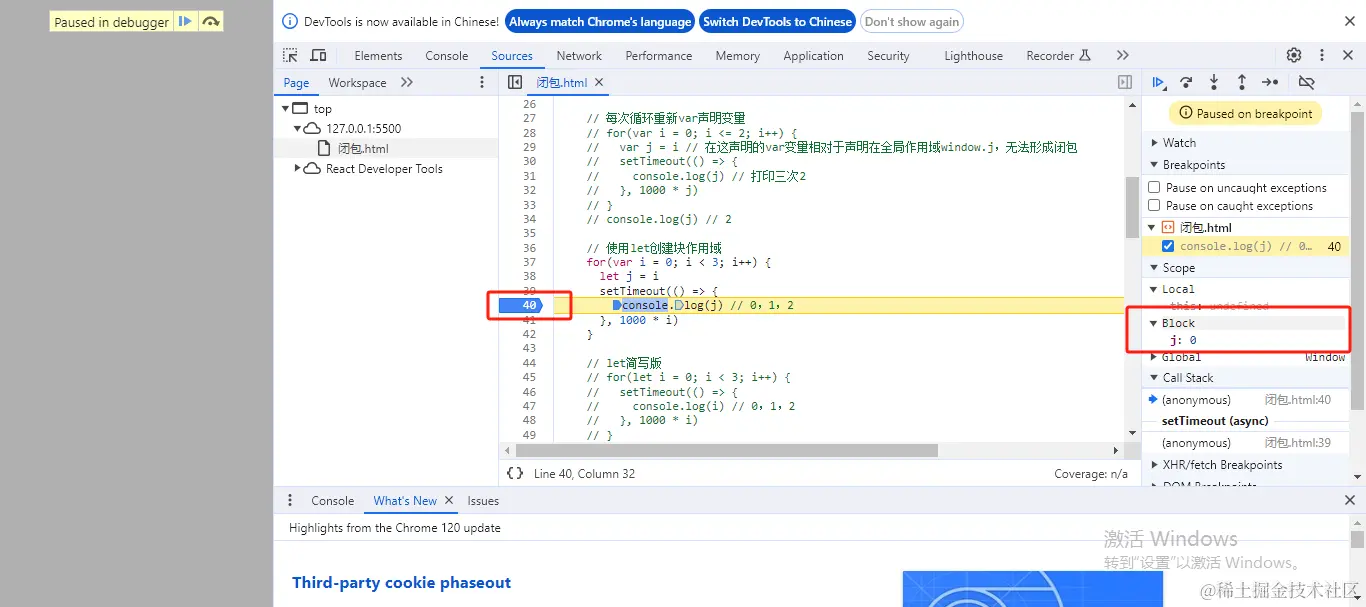Enable Pause on caught exceptions
1366x607 pixels.
click(1154, 205)
